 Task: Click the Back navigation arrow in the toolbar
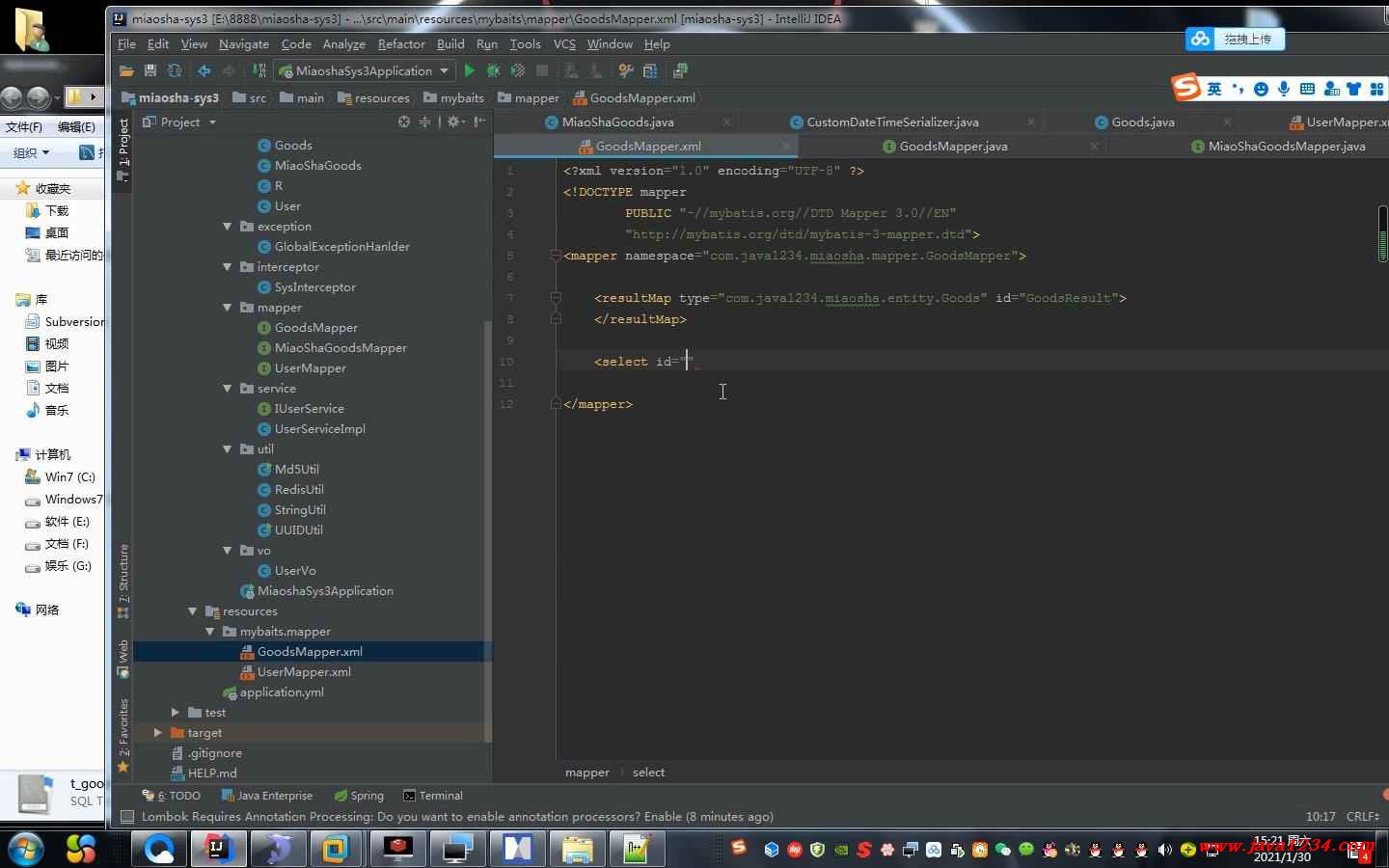(x=204, y=70)
